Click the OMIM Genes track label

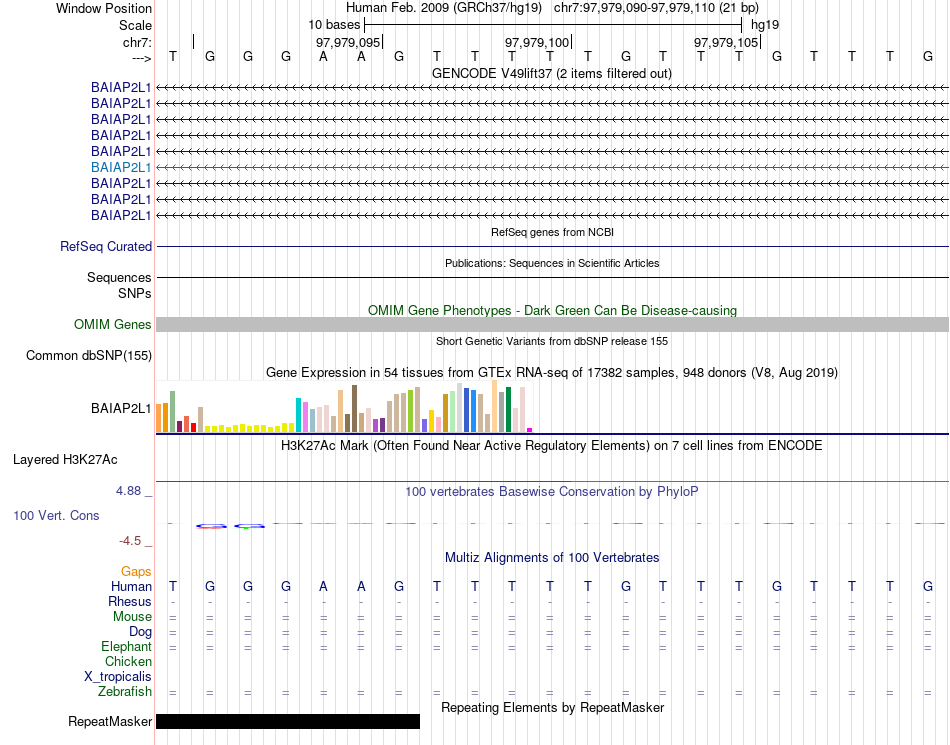coord(112,325)
